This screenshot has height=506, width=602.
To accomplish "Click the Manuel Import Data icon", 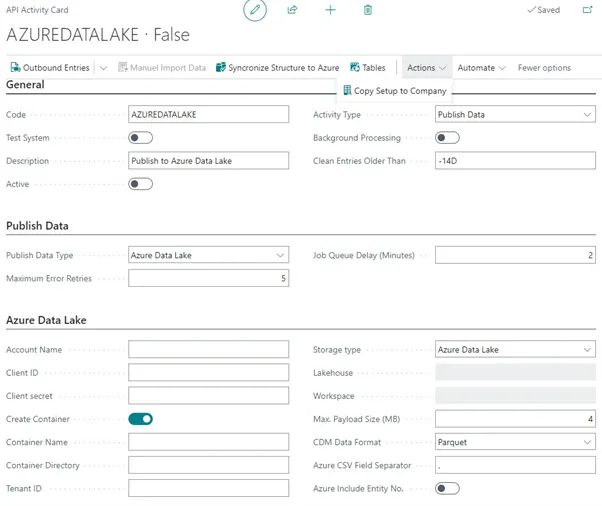I will coord(123,68).
